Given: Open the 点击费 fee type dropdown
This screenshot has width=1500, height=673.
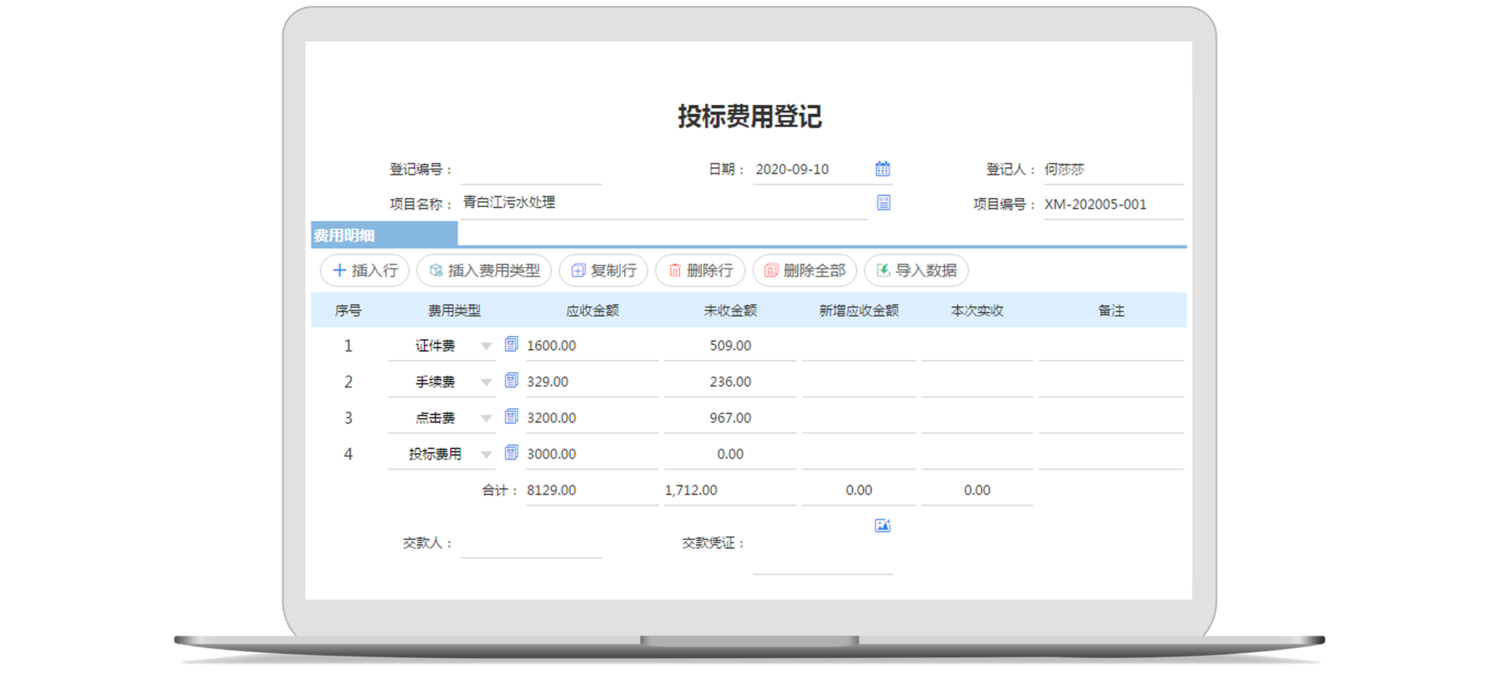Looking at the screenshot, I should click(x=486, y=418).
